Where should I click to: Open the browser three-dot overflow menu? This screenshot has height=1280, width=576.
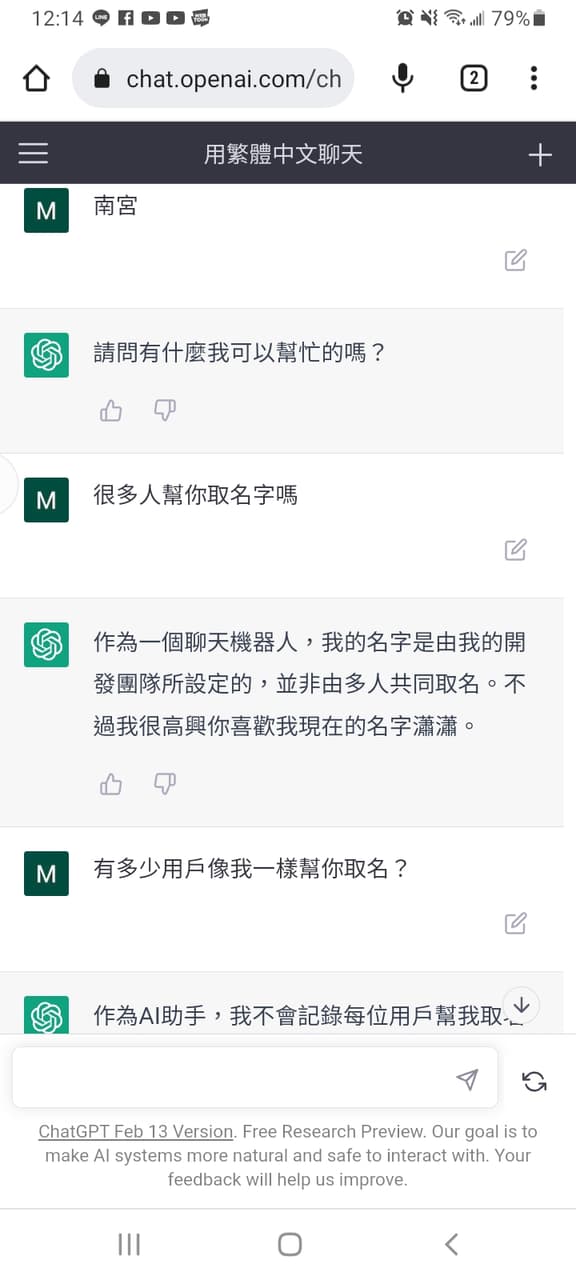click(534, 78)
